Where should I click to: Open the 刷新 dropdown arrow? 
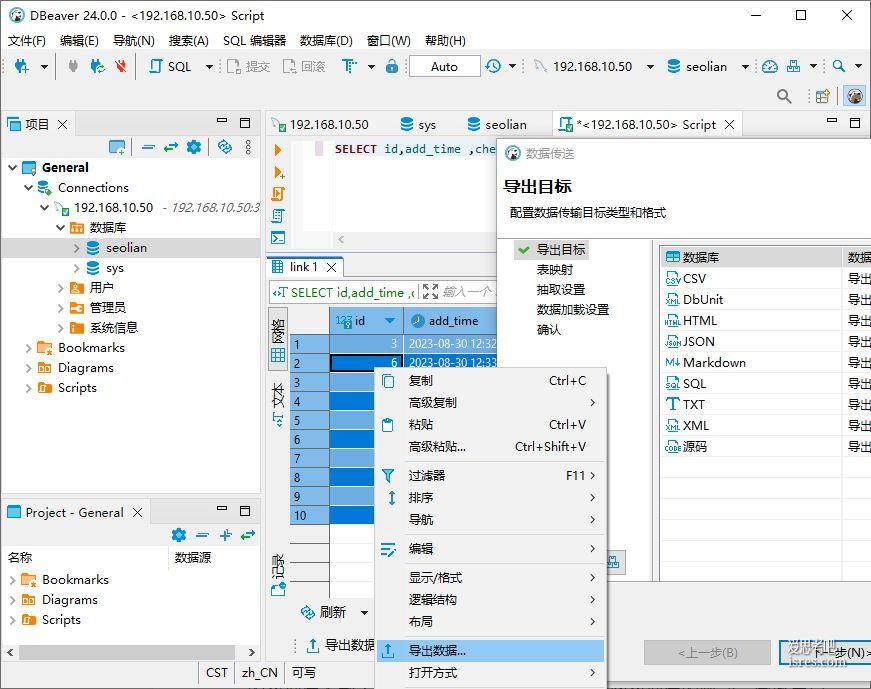(x=364, y=613)
